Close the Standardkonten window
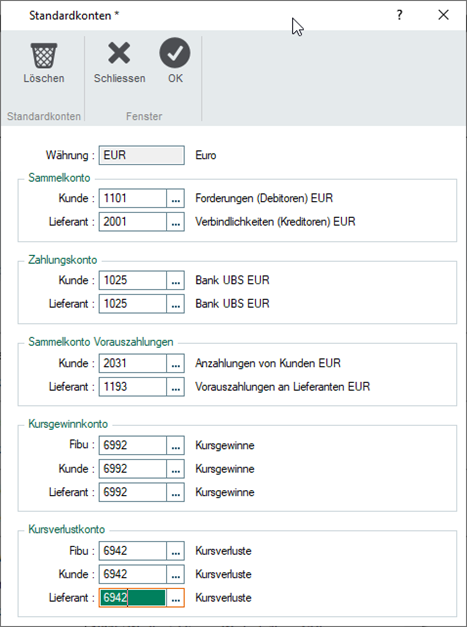Viewport: 467px width, 627px height. point(443,15)
